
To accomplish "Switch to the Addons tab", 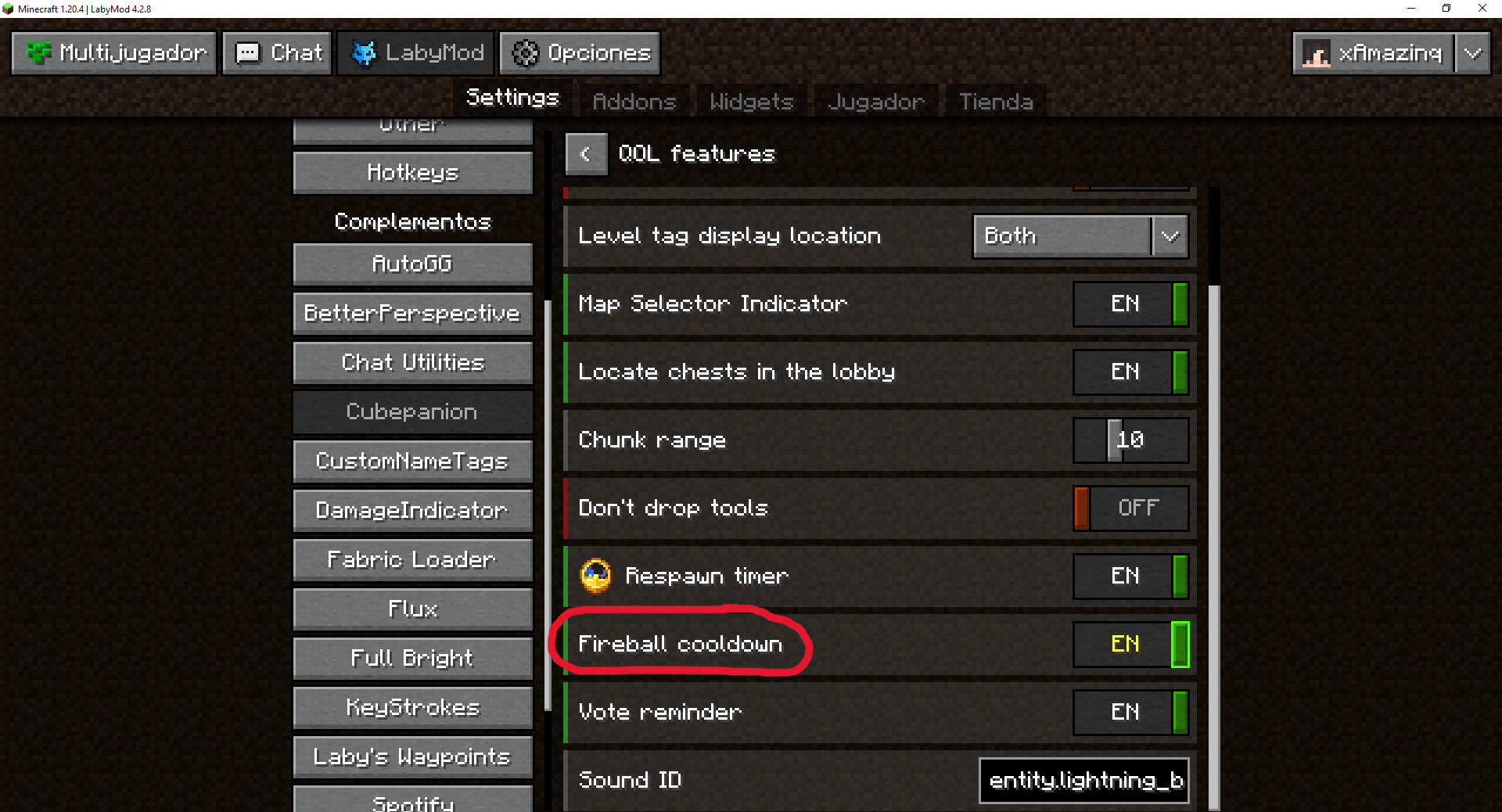I will click(634, 102).
